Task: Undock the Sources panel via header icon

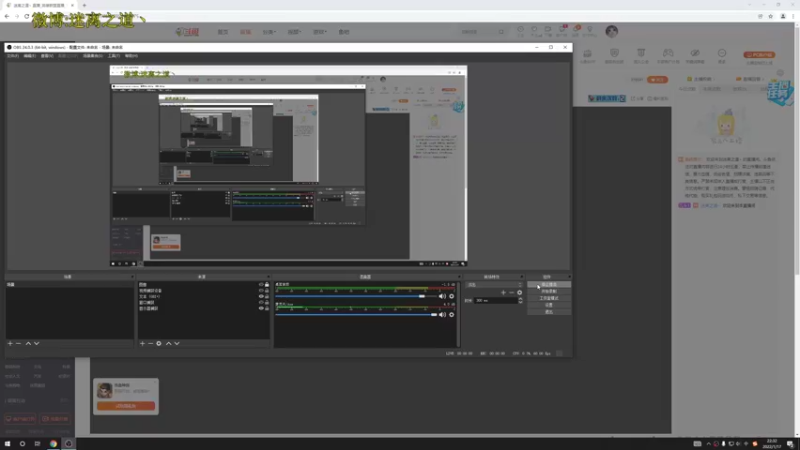Action: point(267,277)
